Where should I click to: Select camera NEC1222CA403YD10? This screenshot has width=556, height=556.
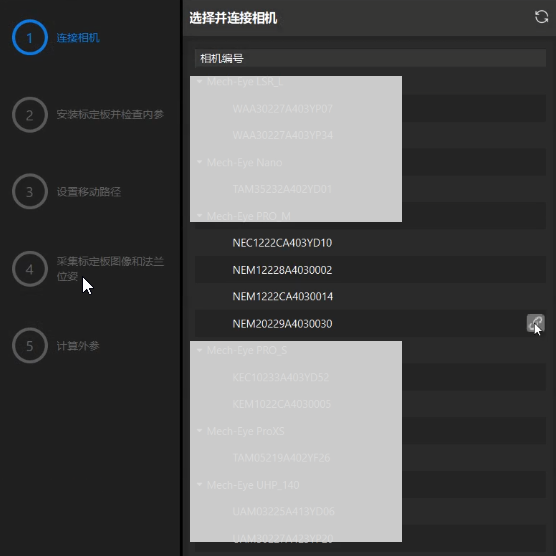pyautogui.click(x=370, y=243)
